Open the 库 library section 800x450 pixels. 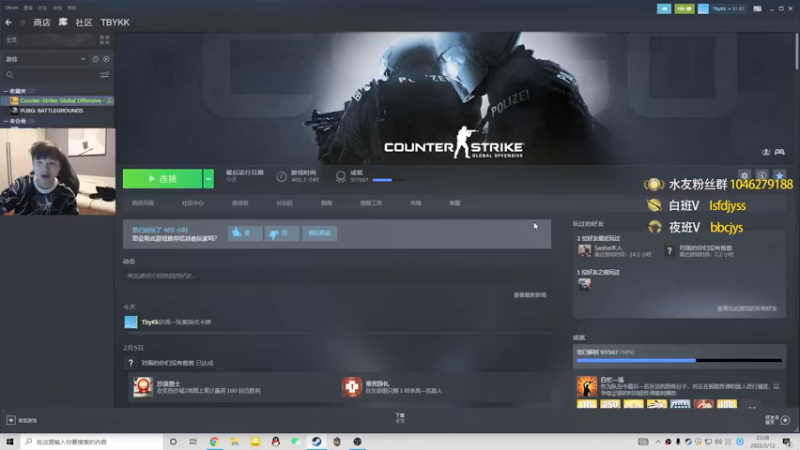(x=63, y=22)
